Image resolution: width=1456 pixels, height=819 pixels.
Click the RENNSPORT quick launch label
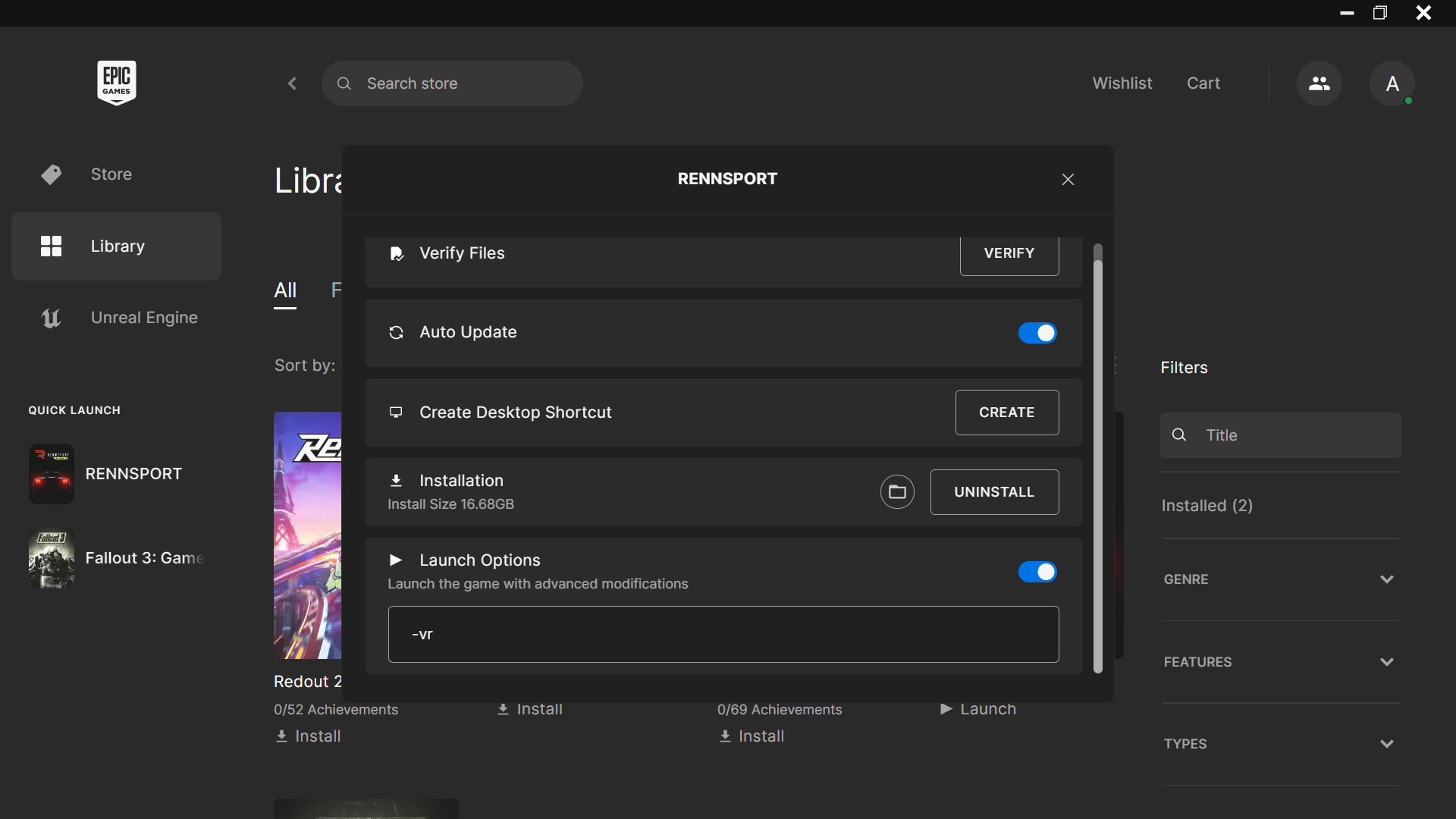click(133, 474)
